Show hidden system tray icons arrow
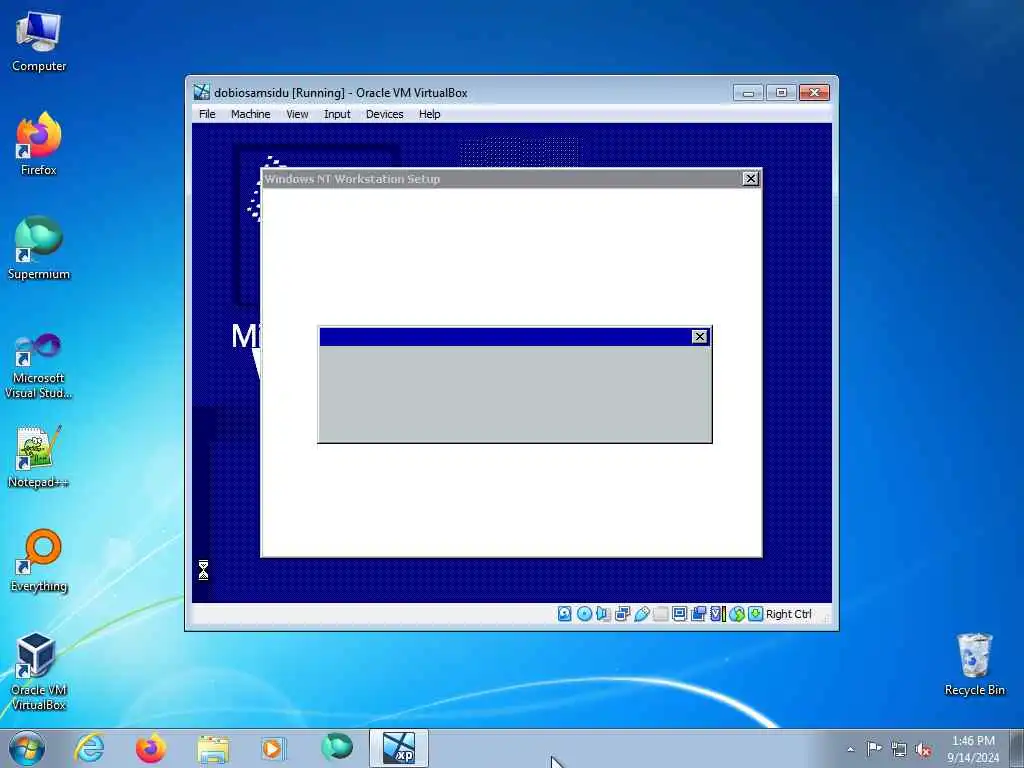 click(850, 749)
